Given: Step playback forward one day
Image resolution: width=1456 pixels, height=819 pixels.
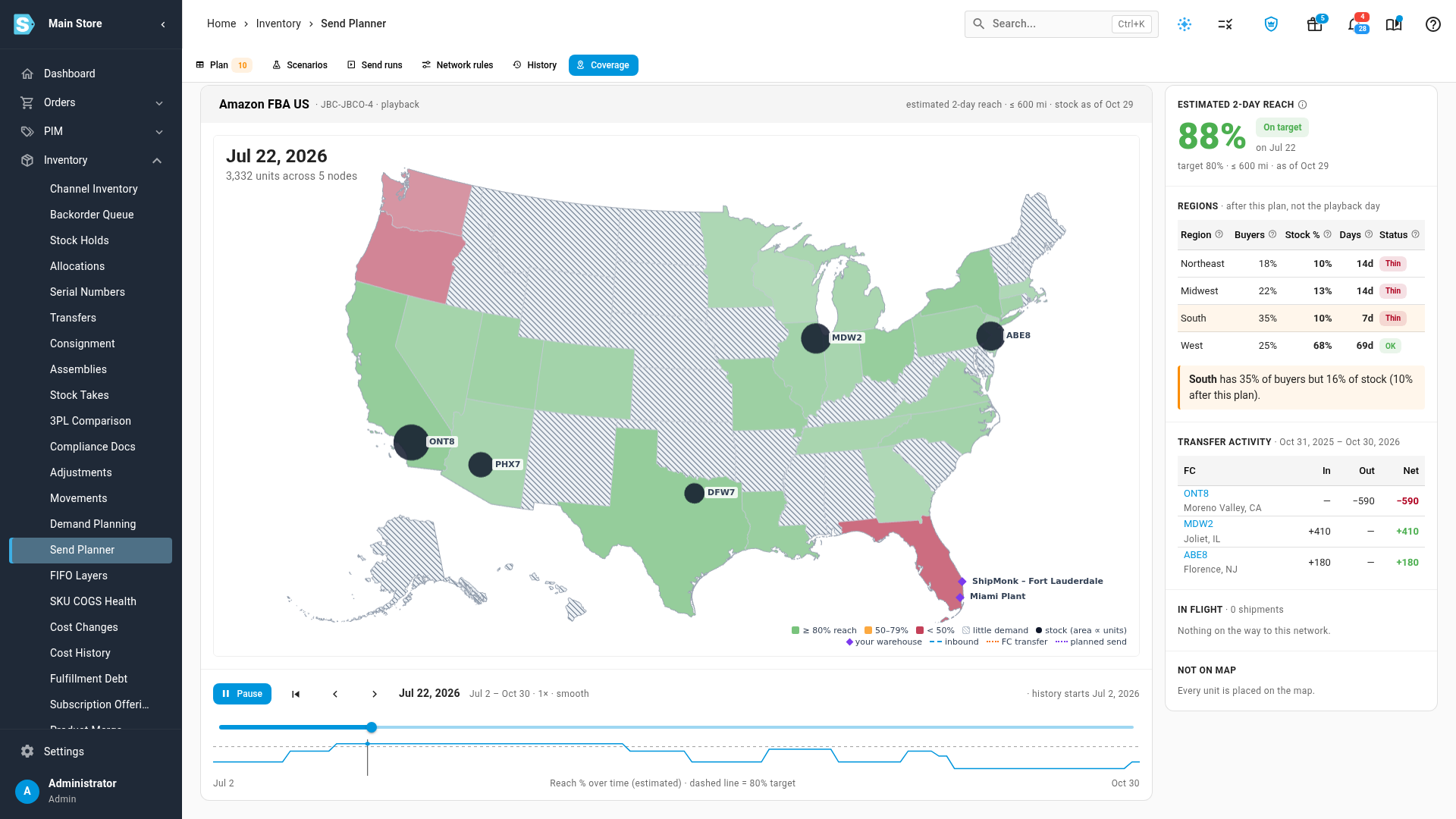Looking at the screenshot, I should tap(375, 694).
